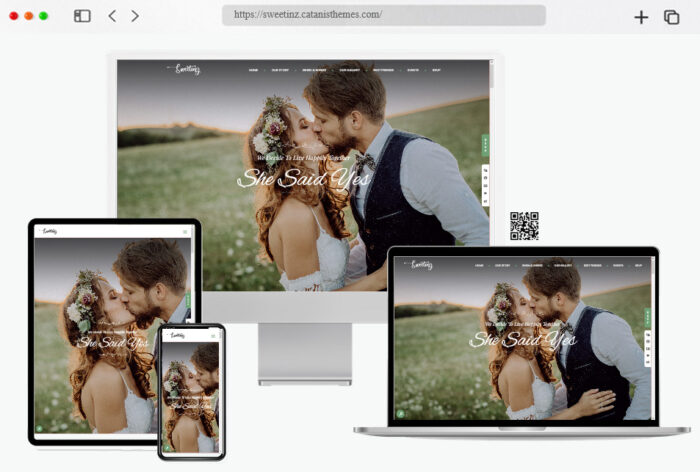Screen dimensions: 700x472
Task: Click HOME in desktop monitor navigation
Action: [253, 71]
